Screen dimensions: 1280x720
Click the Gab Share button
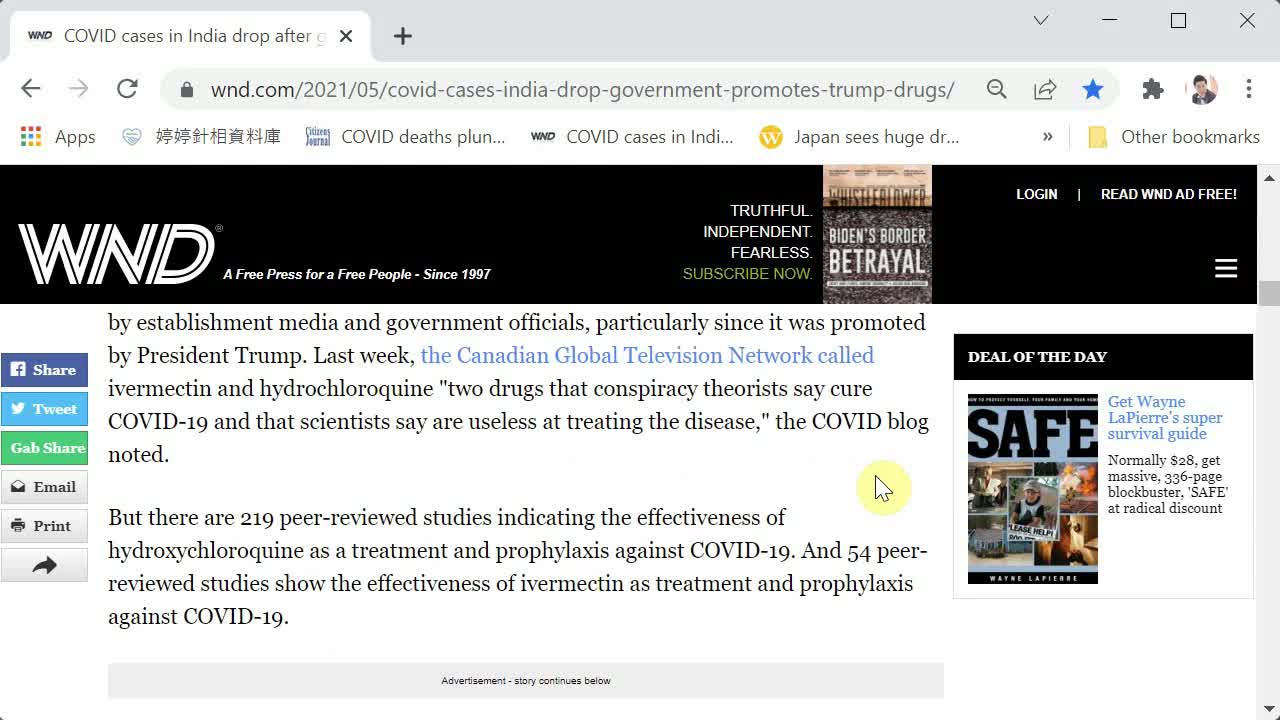[x=44, y=448]
